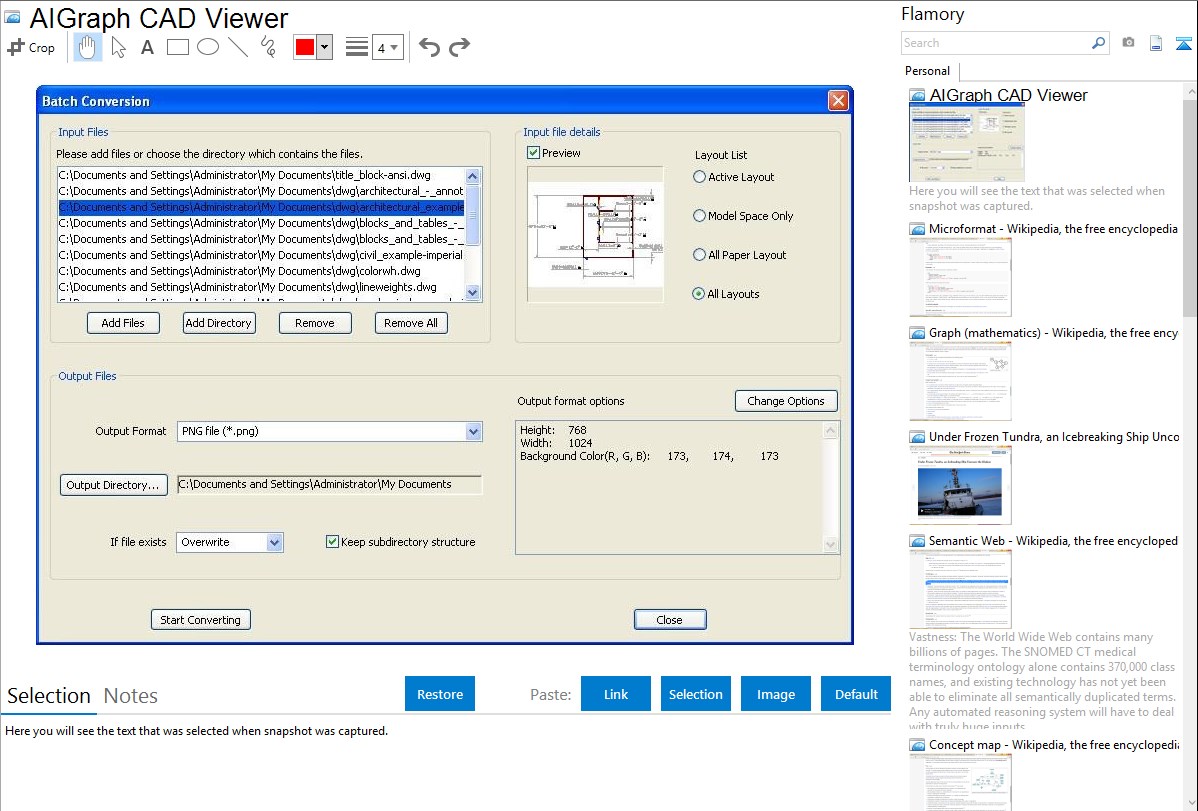Click the Flamory search field
1198x811 pixels.
coord(995,43)
